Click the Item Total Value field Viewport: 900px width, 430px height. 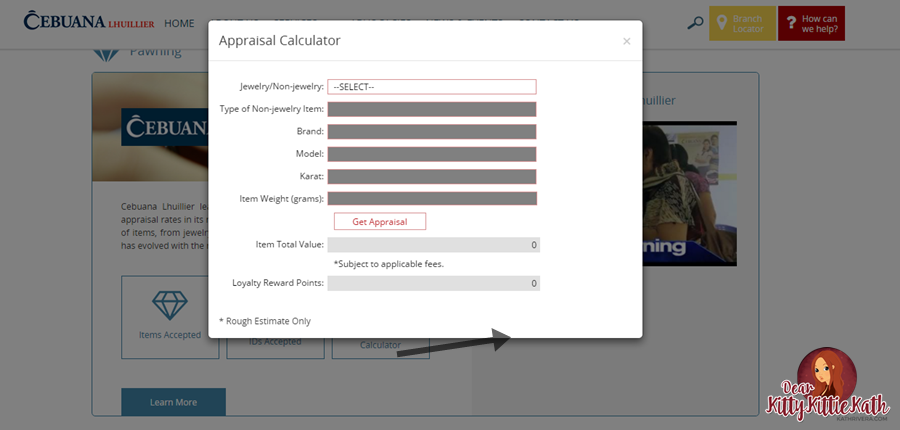[433, 245]
